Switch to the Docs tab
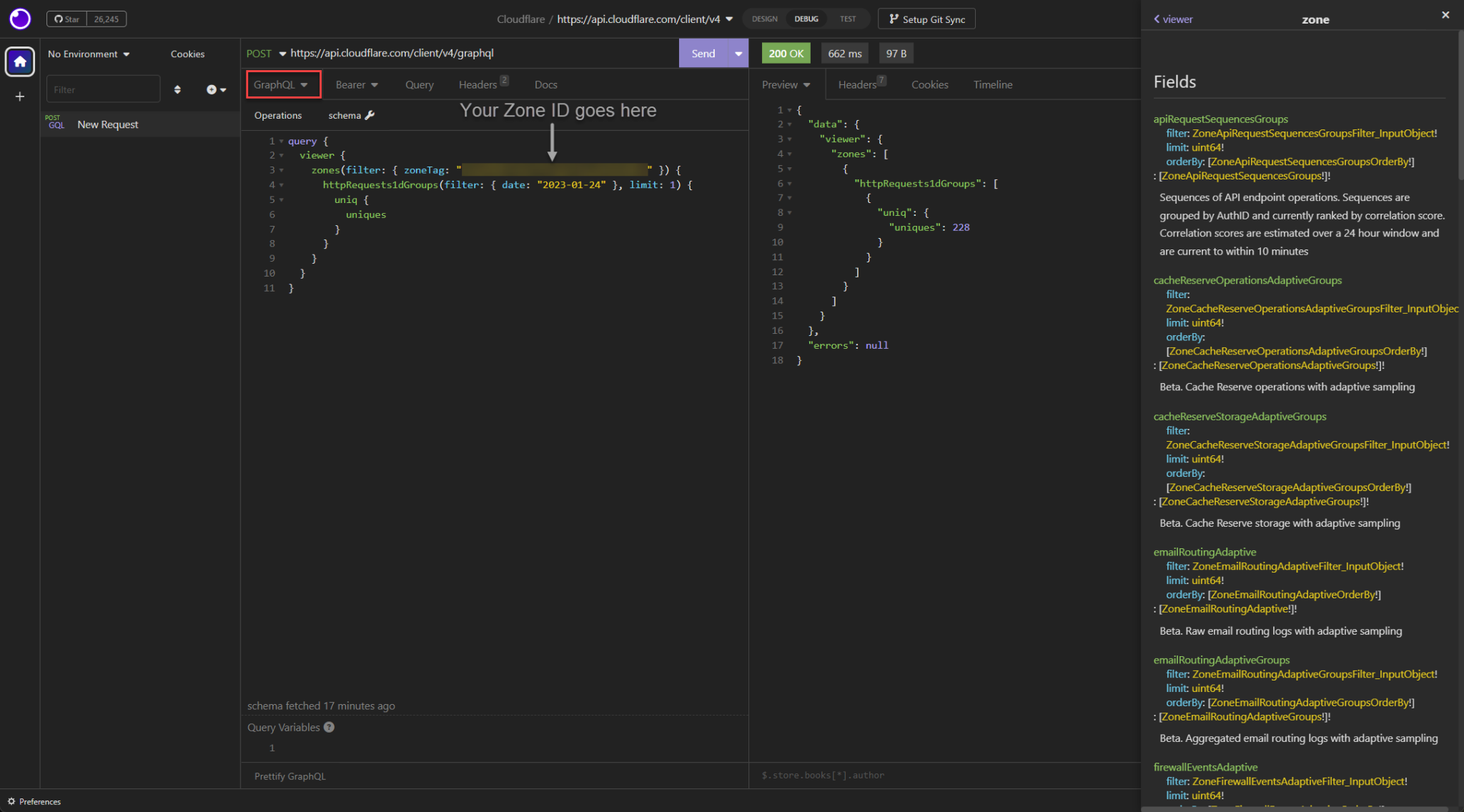 coord(545,84)
